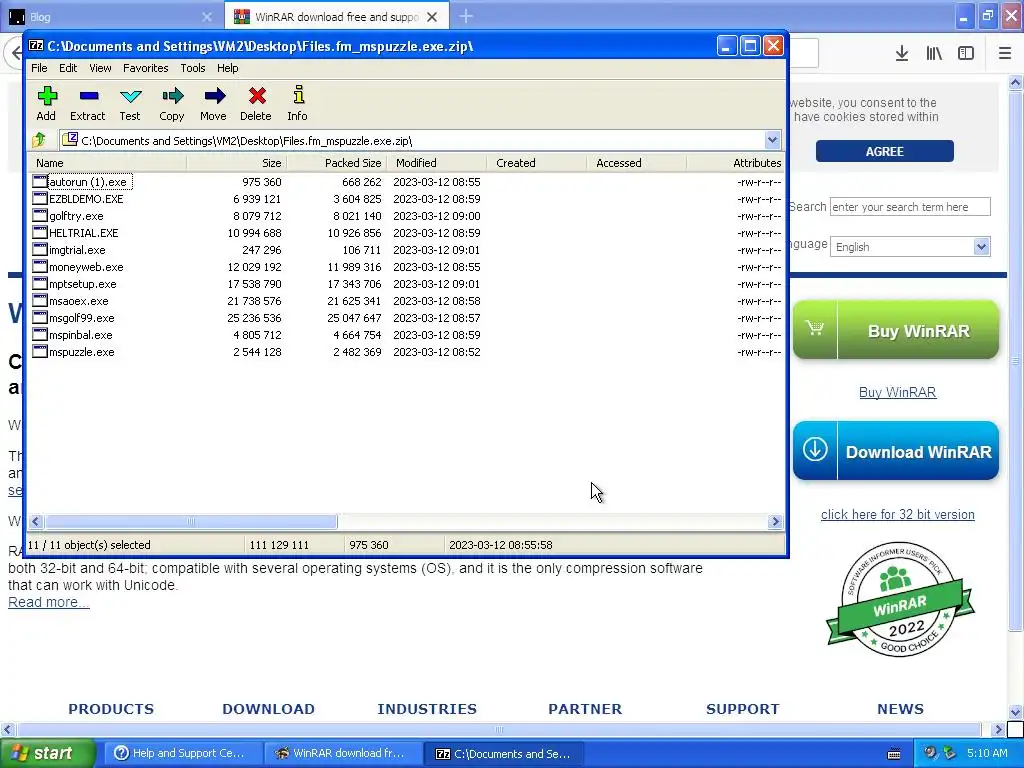Image resolution: width=1024 pixels, height=768 pixels.
Task: Click the 7-Zip horizontal scrollbar right arrow
Action: [x=775, y=521]
